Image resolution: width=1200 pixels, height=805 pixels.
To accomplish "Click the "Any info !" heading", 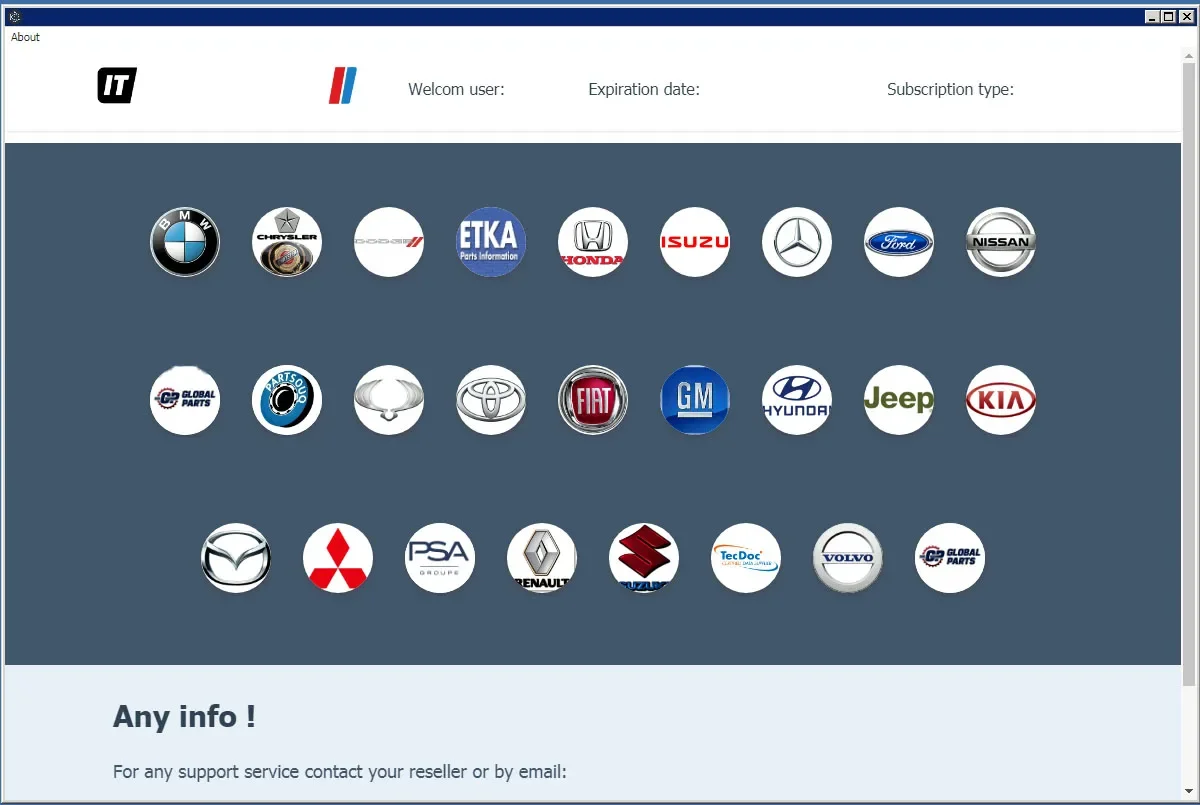I will pos(184,716).
